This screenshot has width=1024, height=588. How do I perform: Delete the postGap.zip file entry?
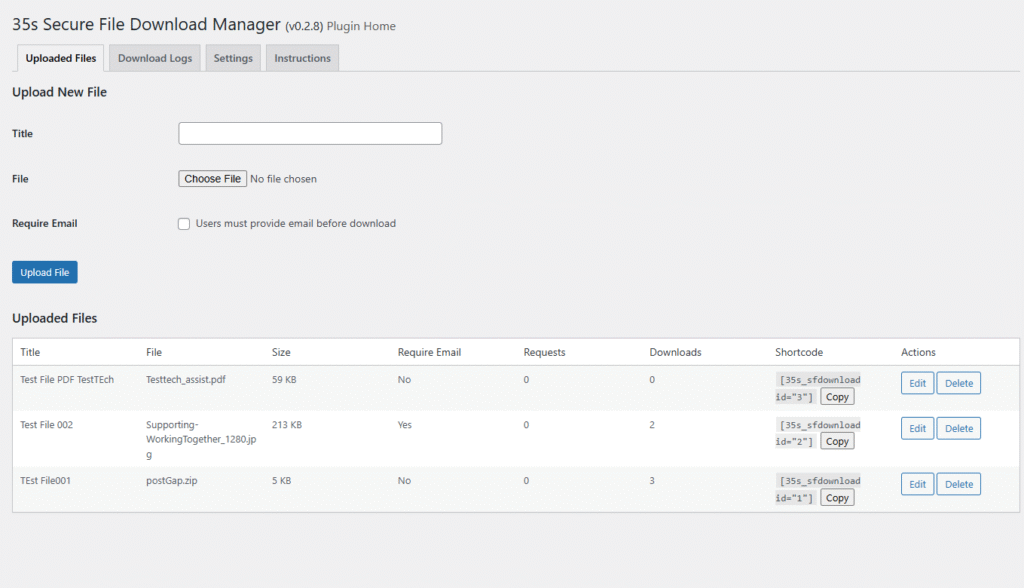tap(958, 484)
